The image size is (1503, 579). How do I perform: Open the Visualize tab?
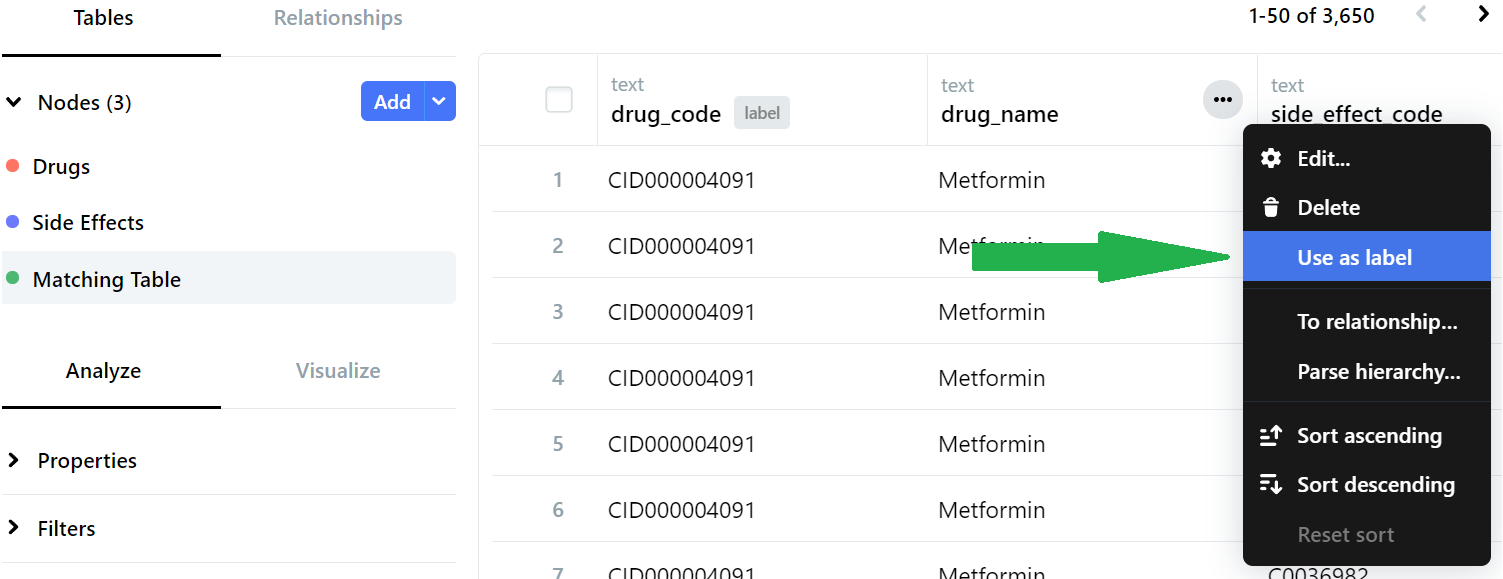click(338, 371)
